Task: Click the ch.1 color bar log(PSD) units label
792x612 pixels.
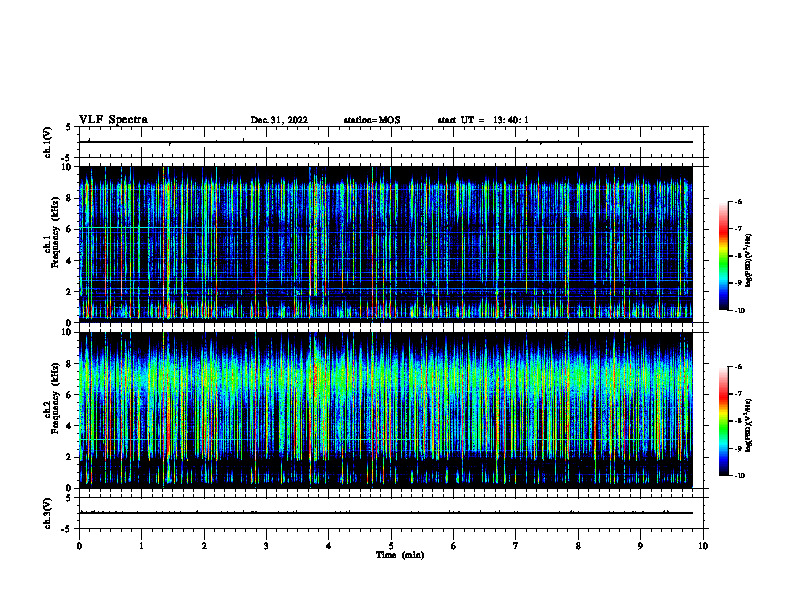Action: click(749, 261)
